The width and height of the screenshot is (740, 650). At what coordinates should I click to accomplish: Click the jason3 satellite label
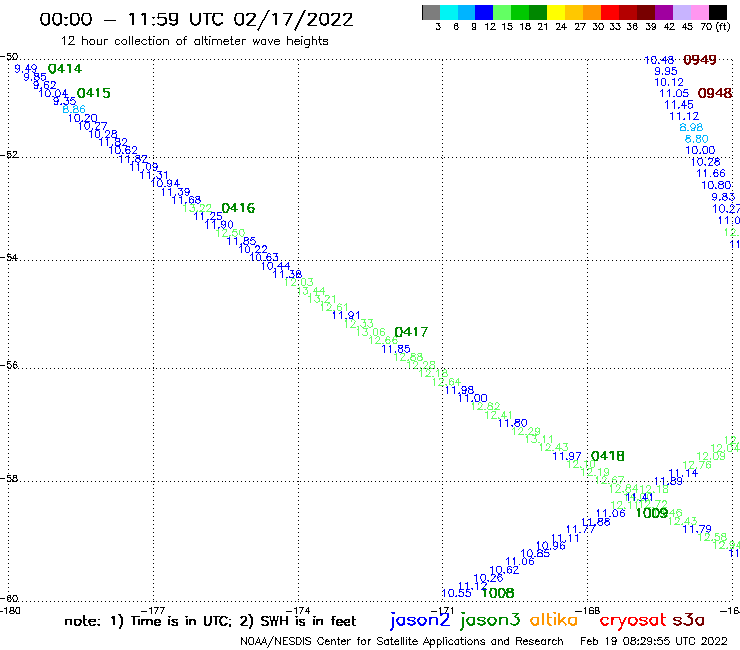490,621
